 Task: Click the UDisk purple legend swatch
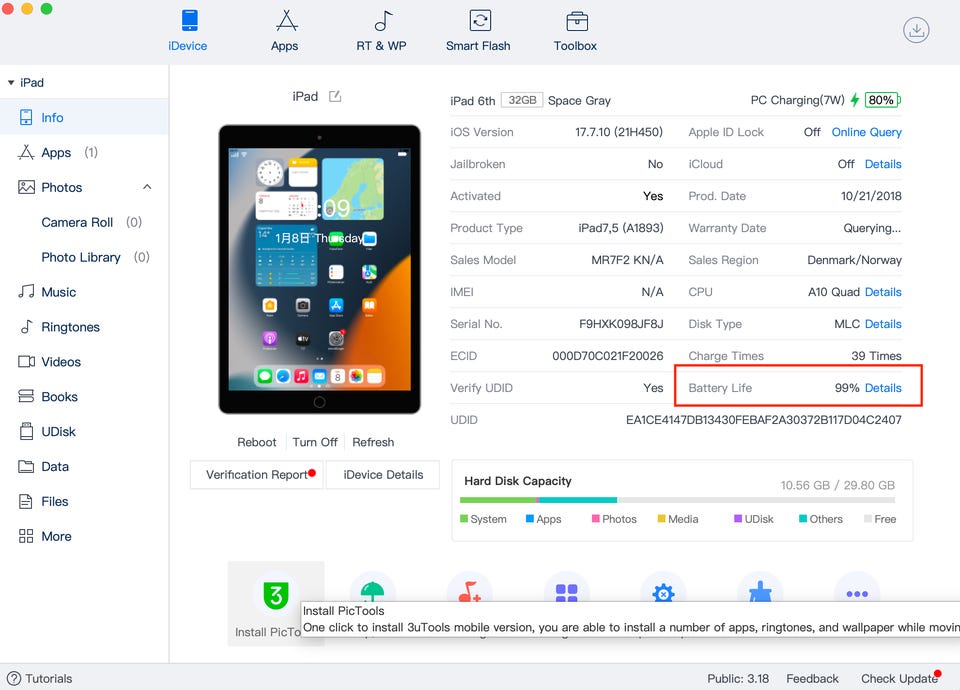(x=738, y=519)
